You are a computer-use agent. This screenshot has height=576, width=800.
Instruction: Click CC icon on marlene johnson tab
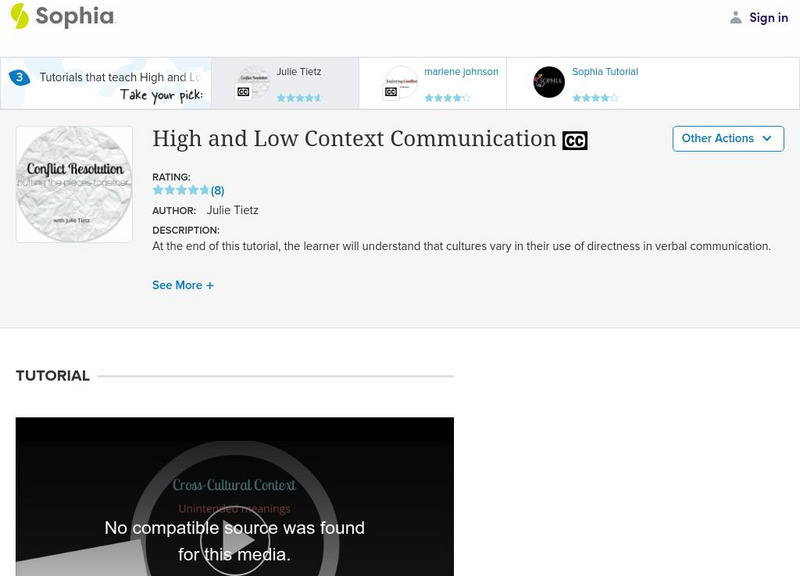pos(391,92)
